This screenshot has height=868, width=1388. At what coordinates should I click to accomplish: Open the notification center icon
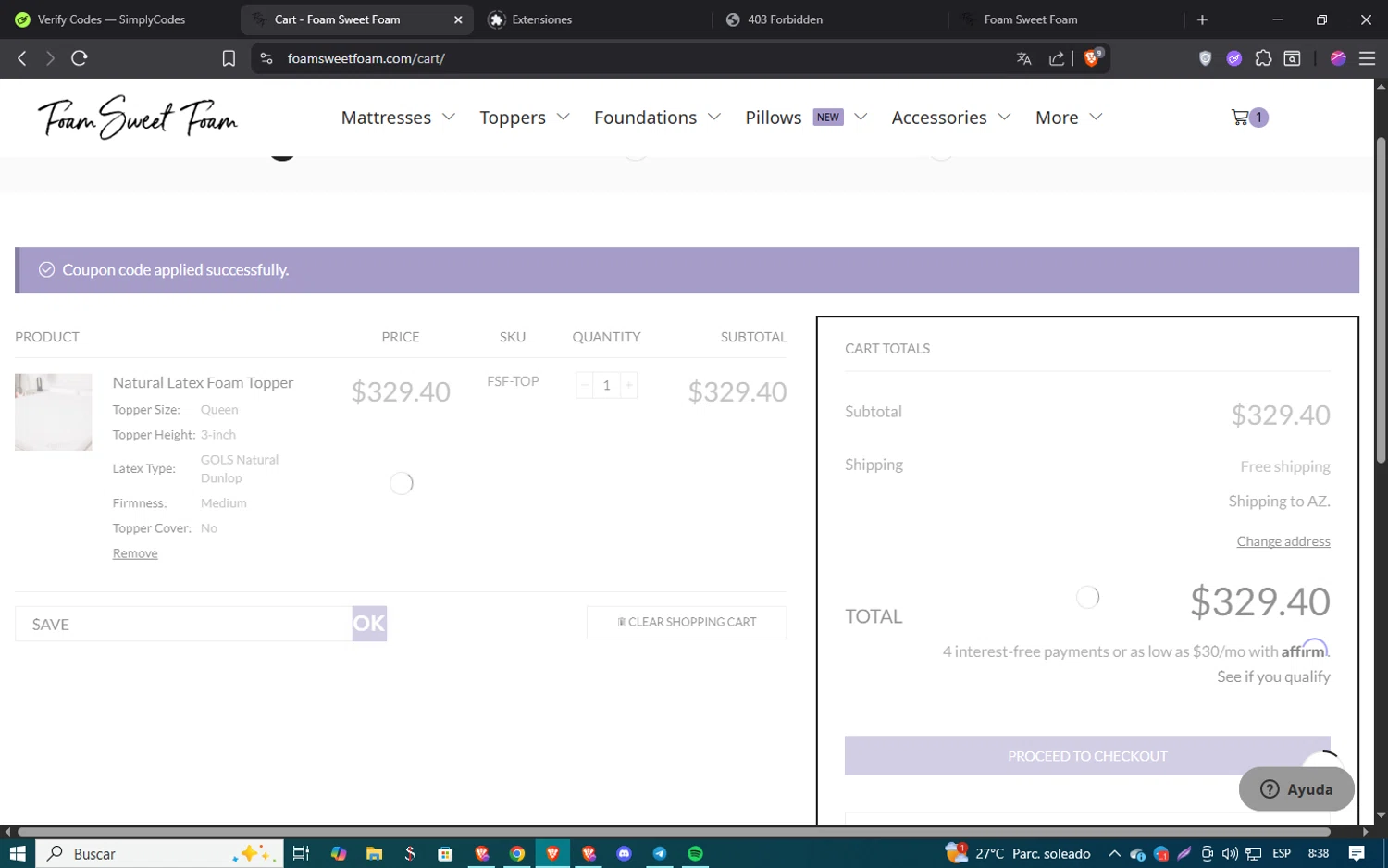1357,853
